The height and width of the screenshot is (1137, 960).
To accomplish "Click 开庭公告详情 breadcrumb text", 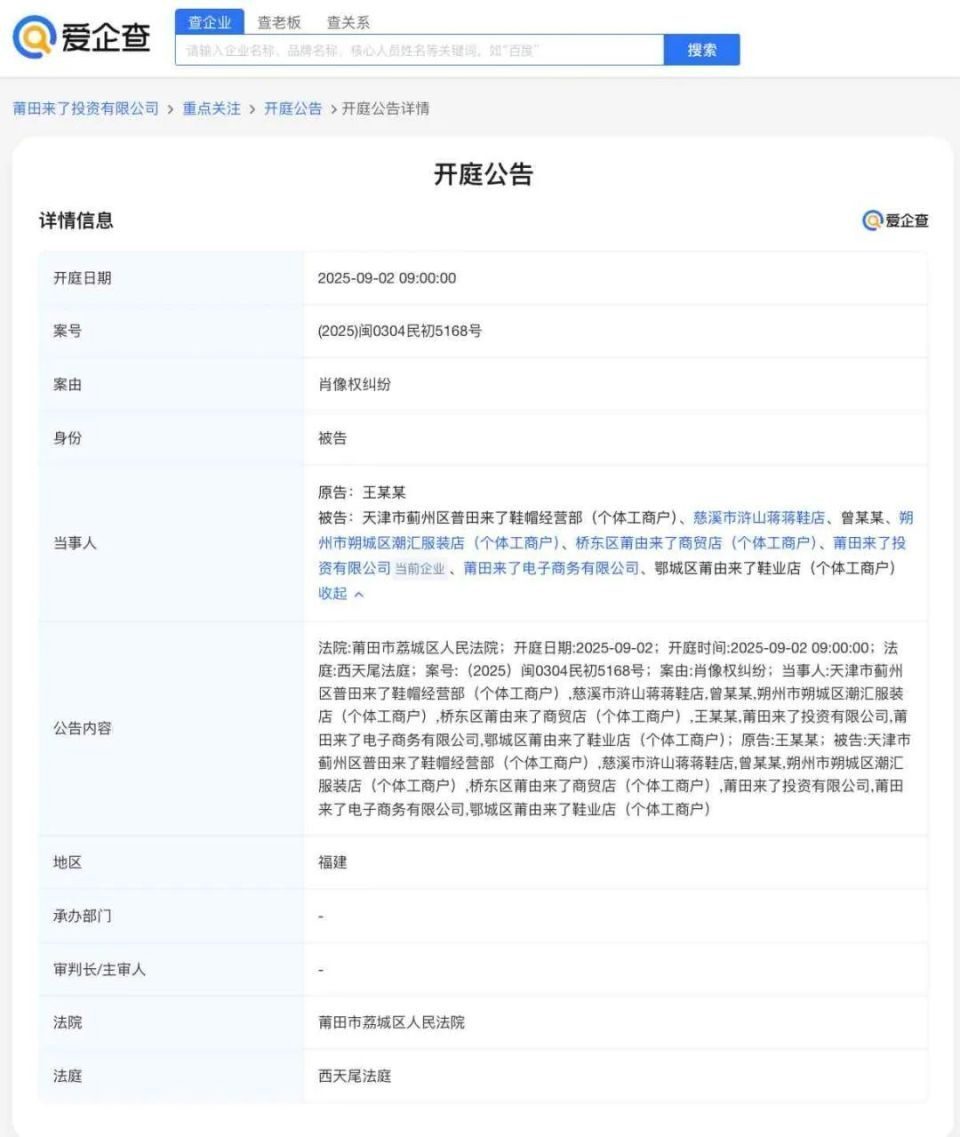I will (x=386, y=109).
